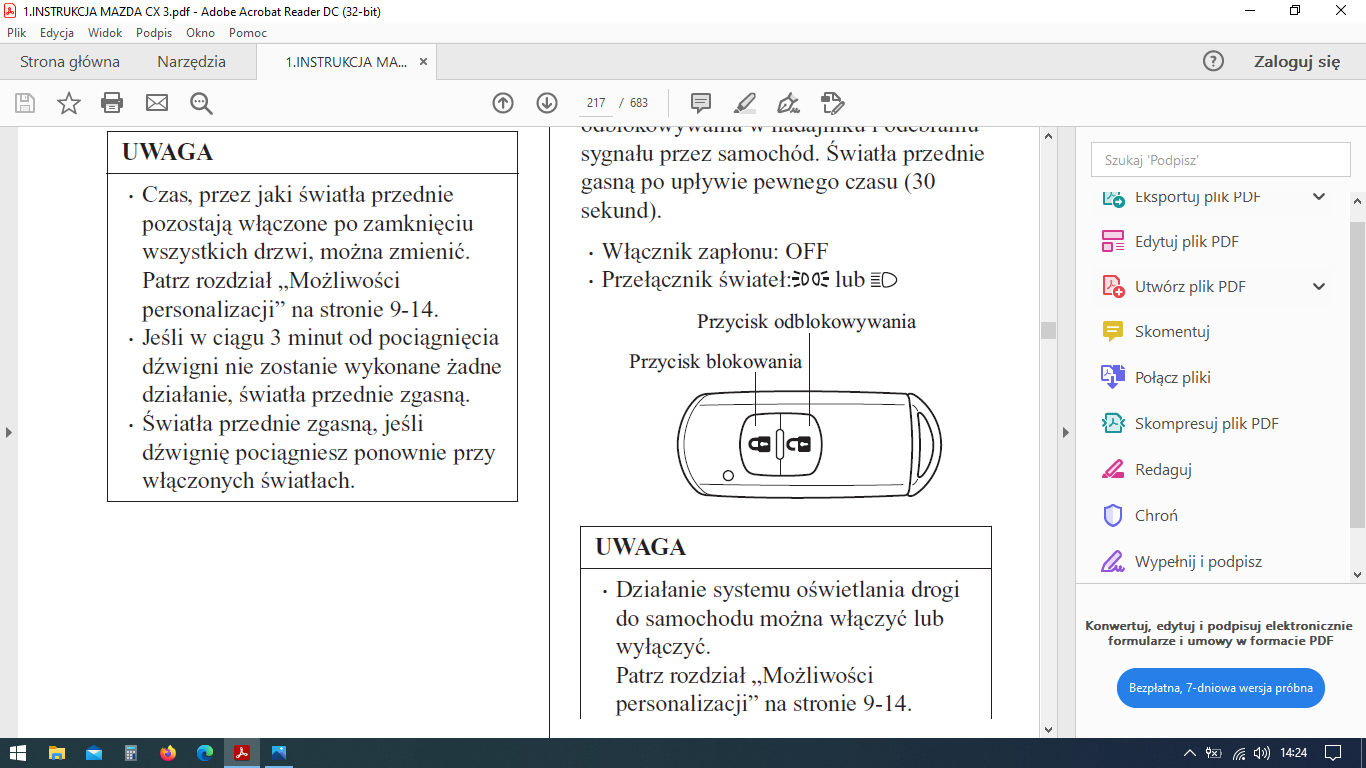
Task: Expand the Eksportuj plik PDF chevron
Action: pos(1319,197)
